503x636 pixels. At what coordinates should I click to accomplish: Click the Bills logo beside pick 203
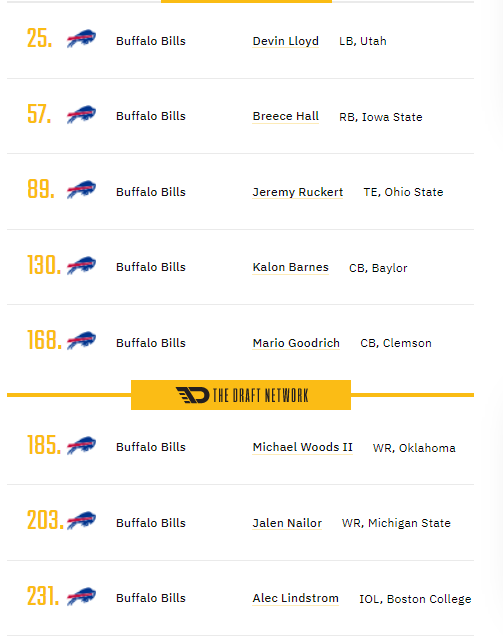click(82, 520)
